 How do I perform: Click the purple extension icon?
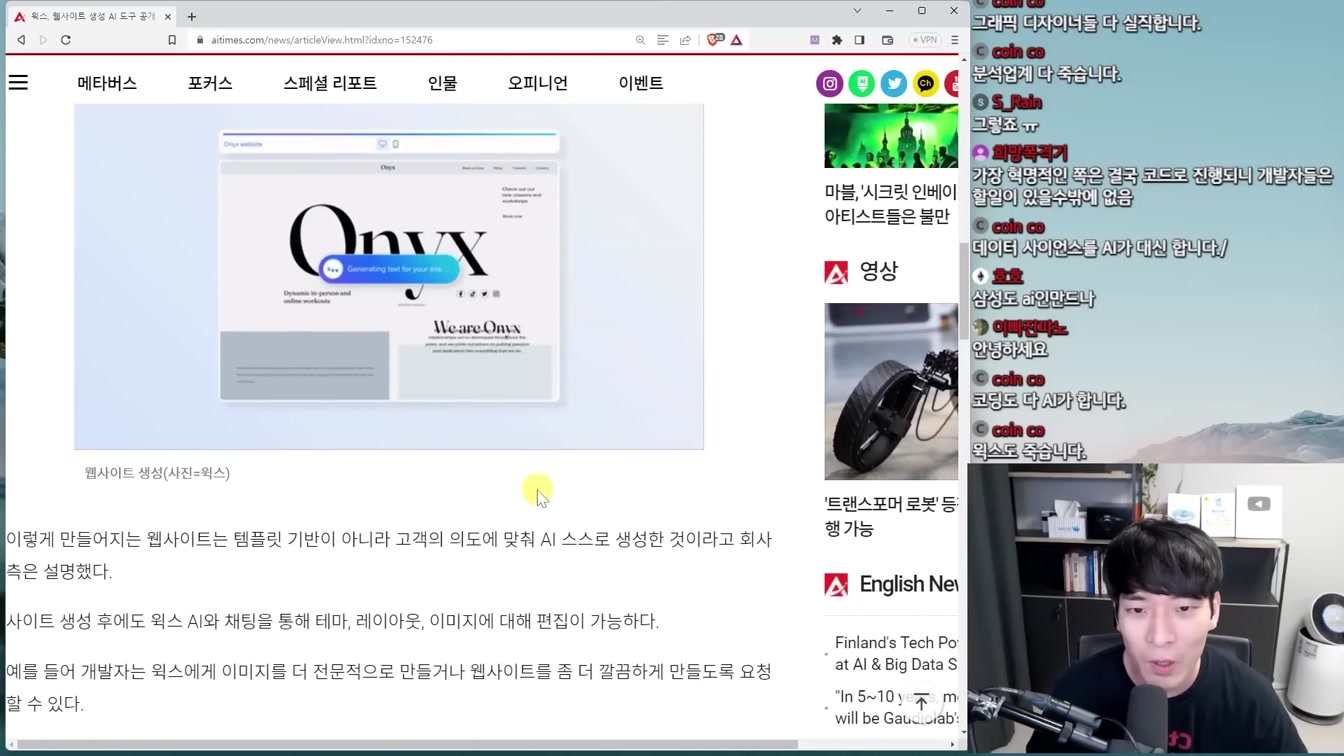[x=814, y=40]
